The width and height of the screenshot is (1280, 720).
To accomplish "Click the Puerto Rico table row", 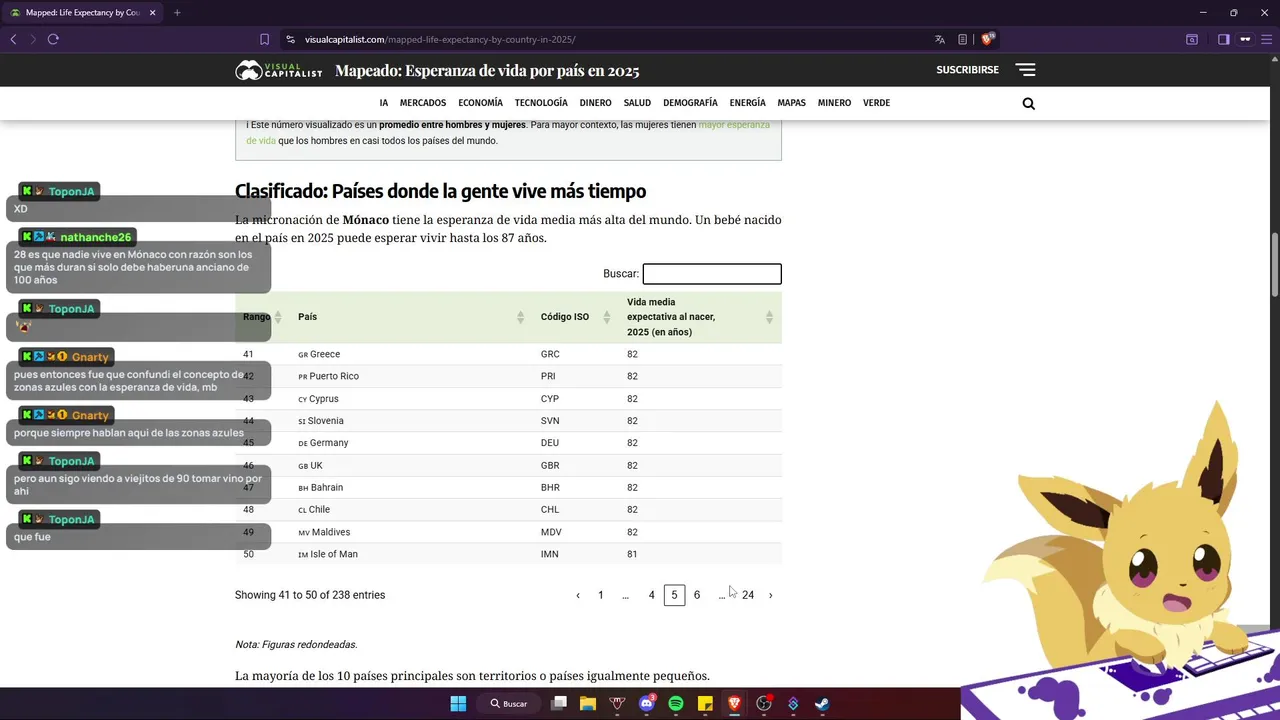I will (508, 376).
